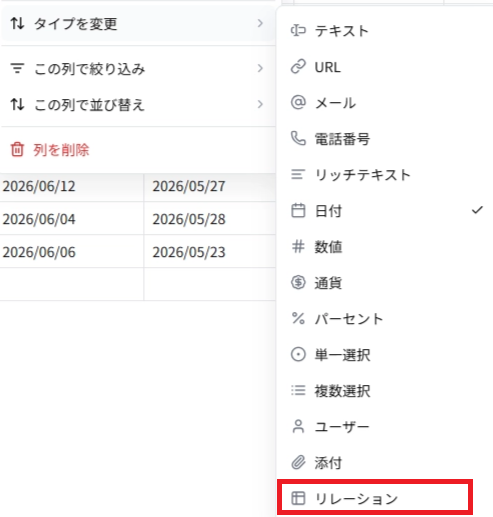Click the cell showing 2026/06/06
493x517 pixels.
pyautogui.click(x=72, y=252)
